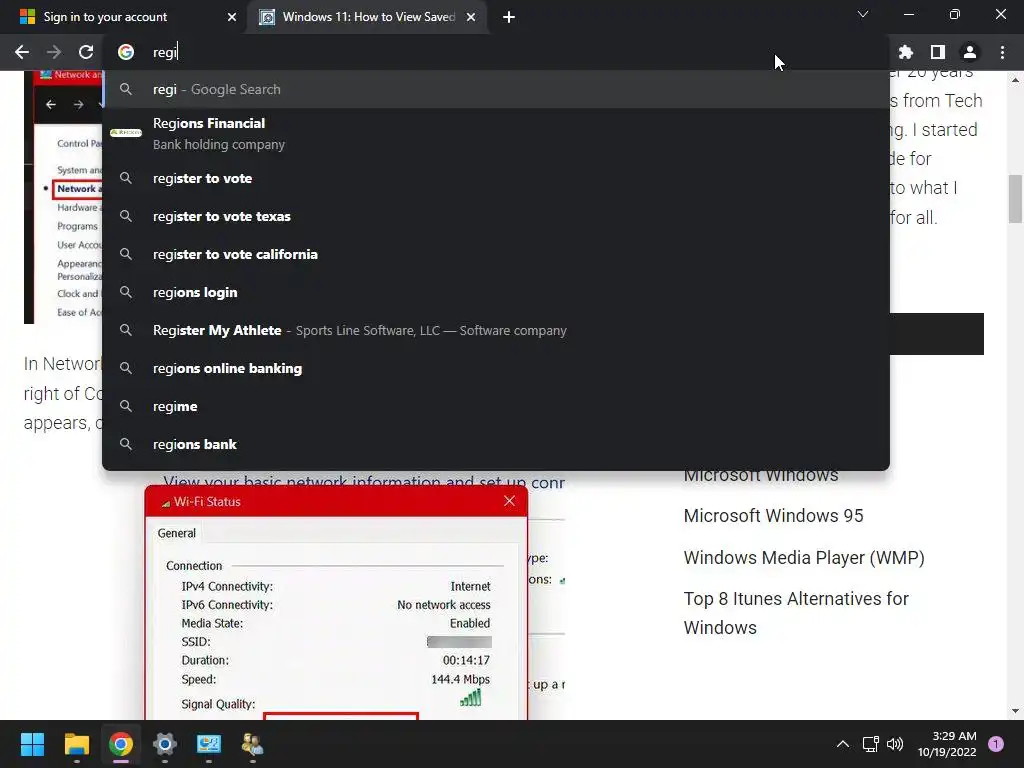Reload the current page
This screenshot has height=768, width=1024.
pos(86,52)
